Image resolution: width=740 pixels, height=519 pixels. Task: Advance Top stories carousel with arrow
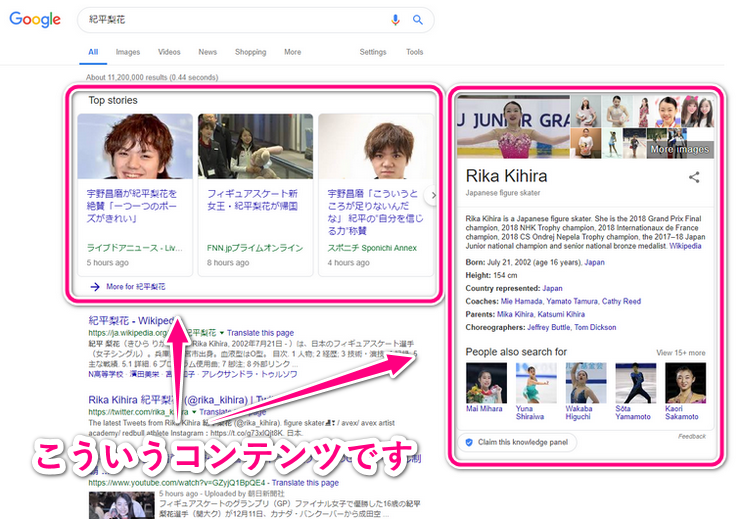[432, 195]
